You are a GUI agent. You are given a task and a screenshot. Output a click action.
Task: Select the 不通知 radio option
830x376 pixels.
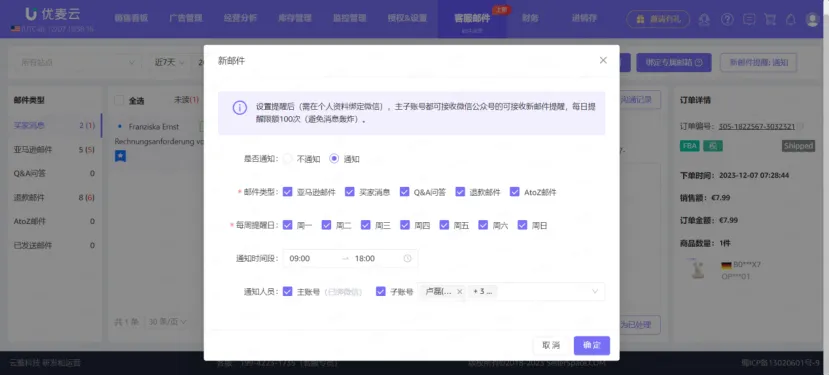coord(287,158)
